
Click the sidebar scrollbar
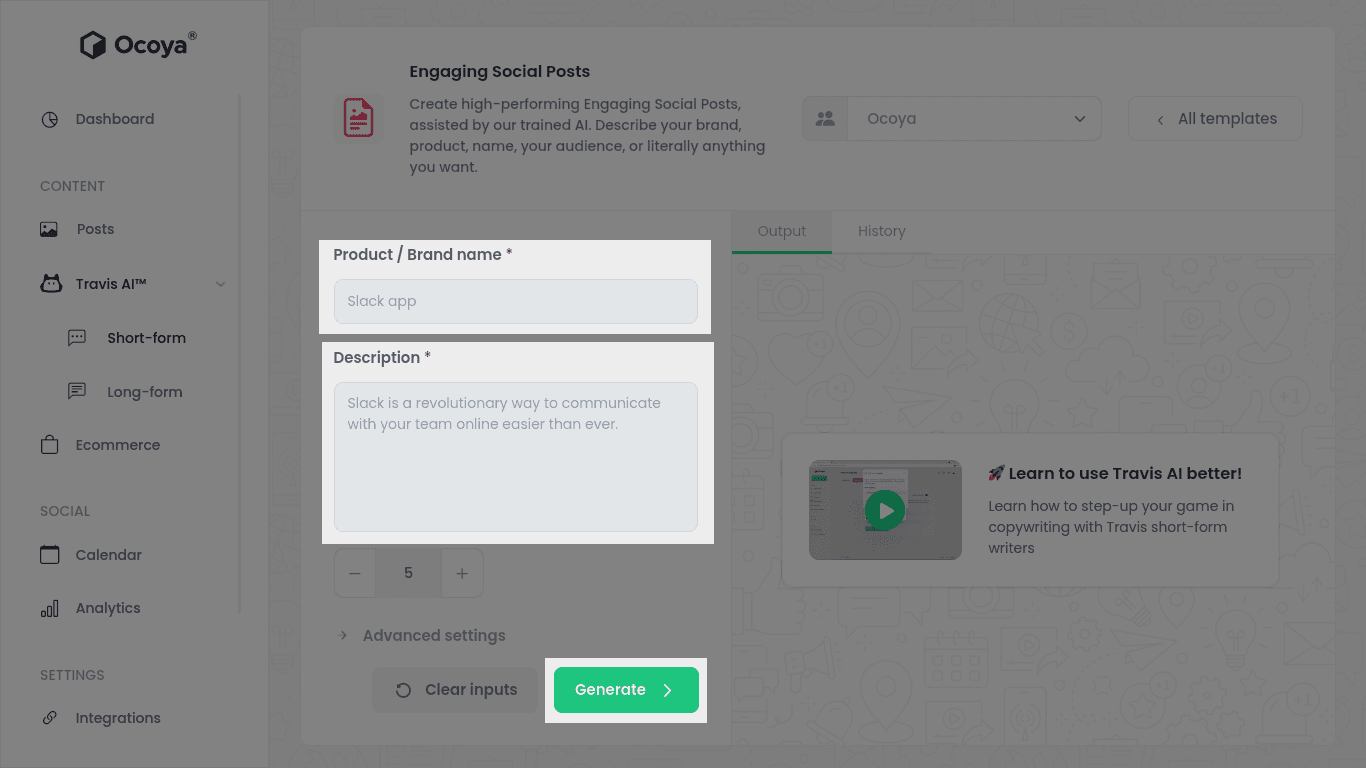click(x=240, y=353)
